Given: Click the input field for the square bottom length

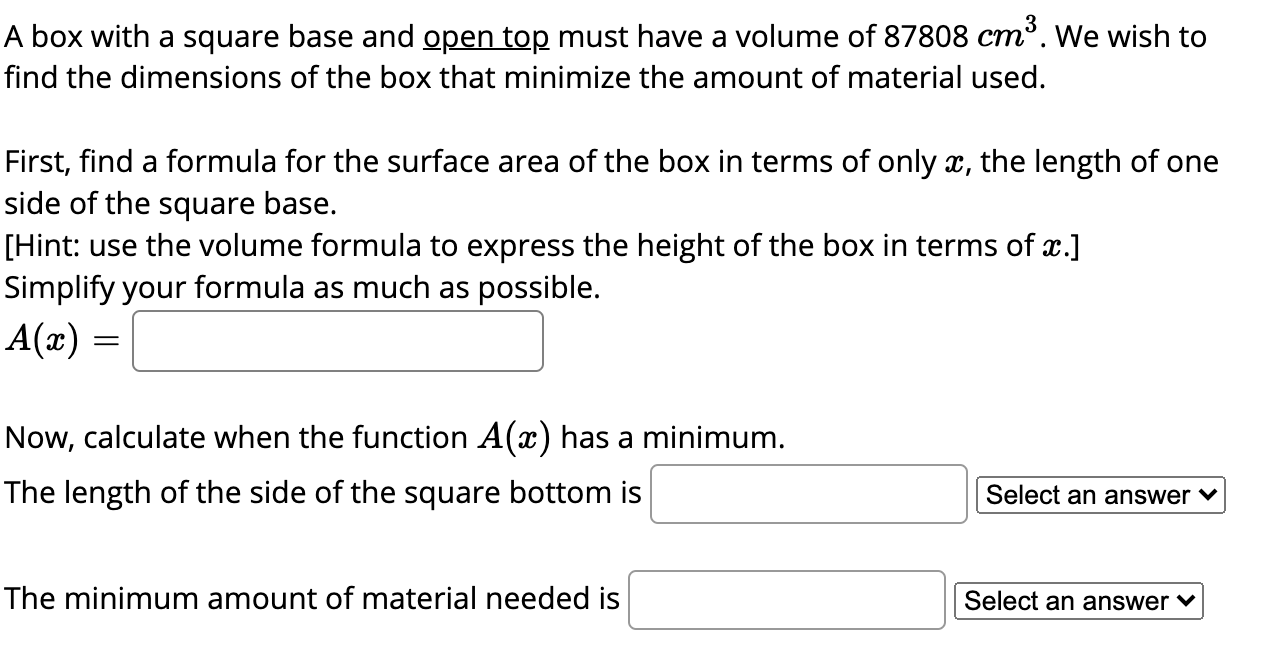Looking at the screenshot, I should (x=808, y=495).
